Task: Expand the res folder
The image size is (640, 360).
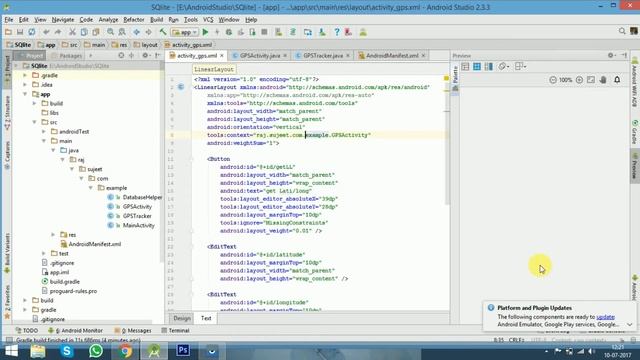Action: click(x=53, y=235)
